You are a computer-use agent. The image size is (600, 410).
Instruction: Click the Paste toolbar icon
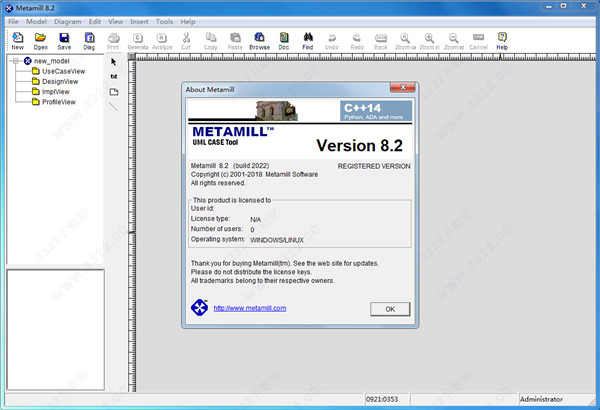coord(235,38)
